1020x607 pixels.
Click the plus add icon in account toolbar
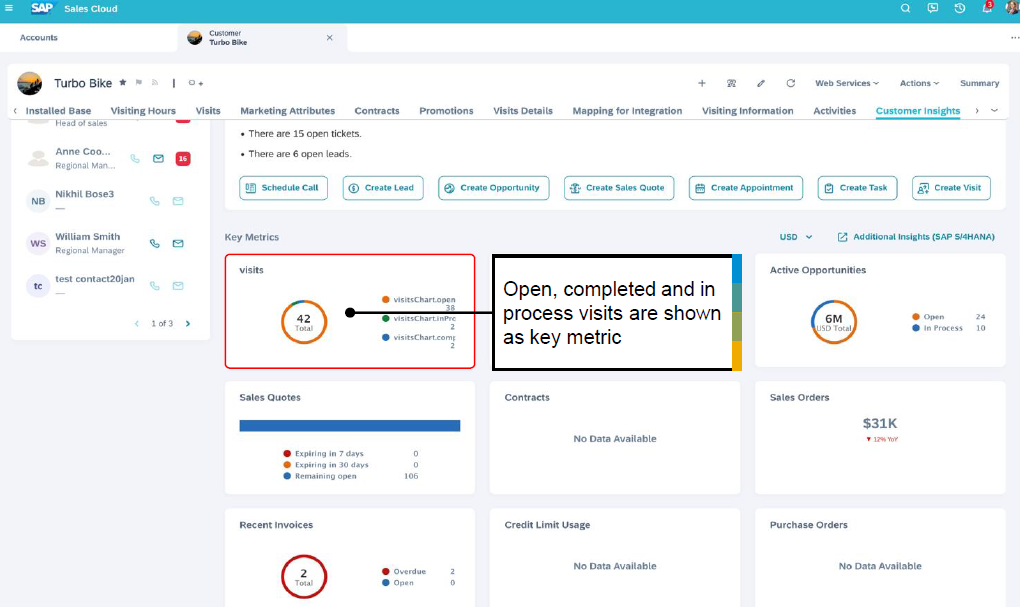702,83
